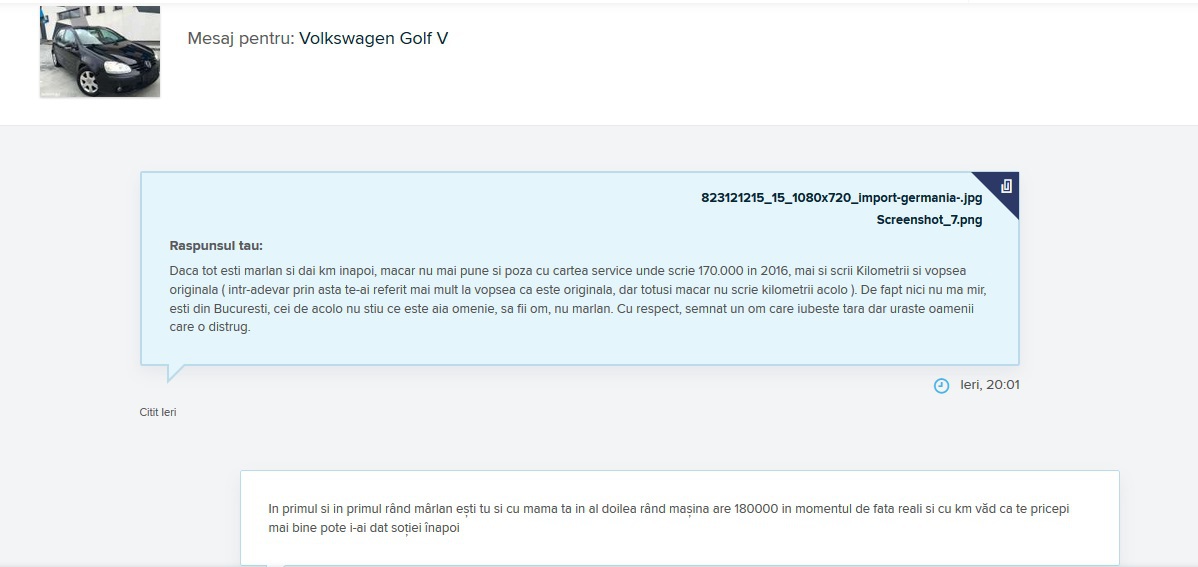Click the blue message's speech bubble tail
The width and height of the screenshot is (1198, 567).
pyautogui.click(x=175, y=373)
